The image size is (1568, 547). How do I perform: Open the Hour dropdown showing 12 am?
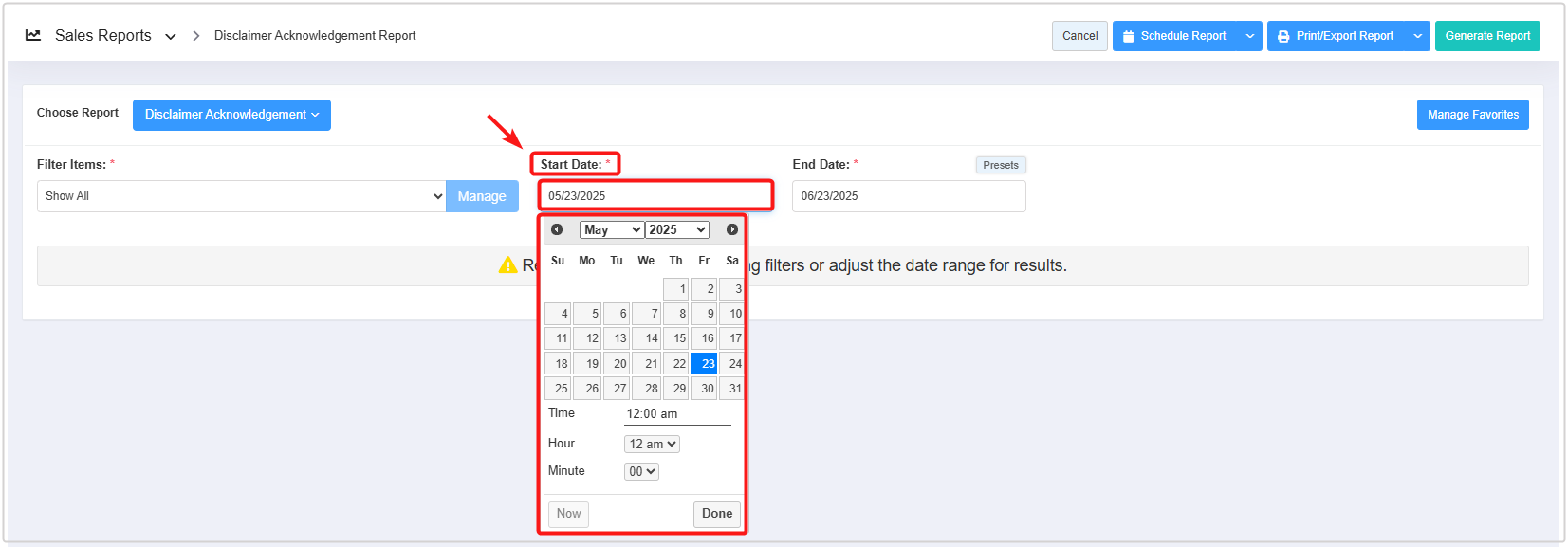pos(652,444)
